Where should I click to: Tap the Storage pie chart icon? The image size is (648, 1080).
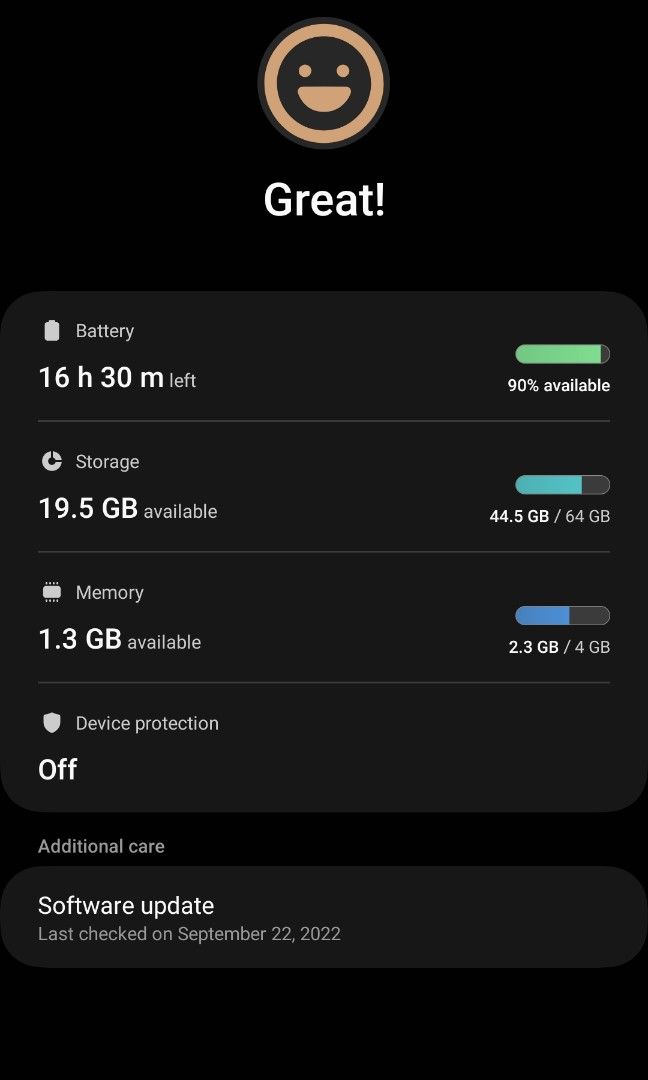[52, 462]
